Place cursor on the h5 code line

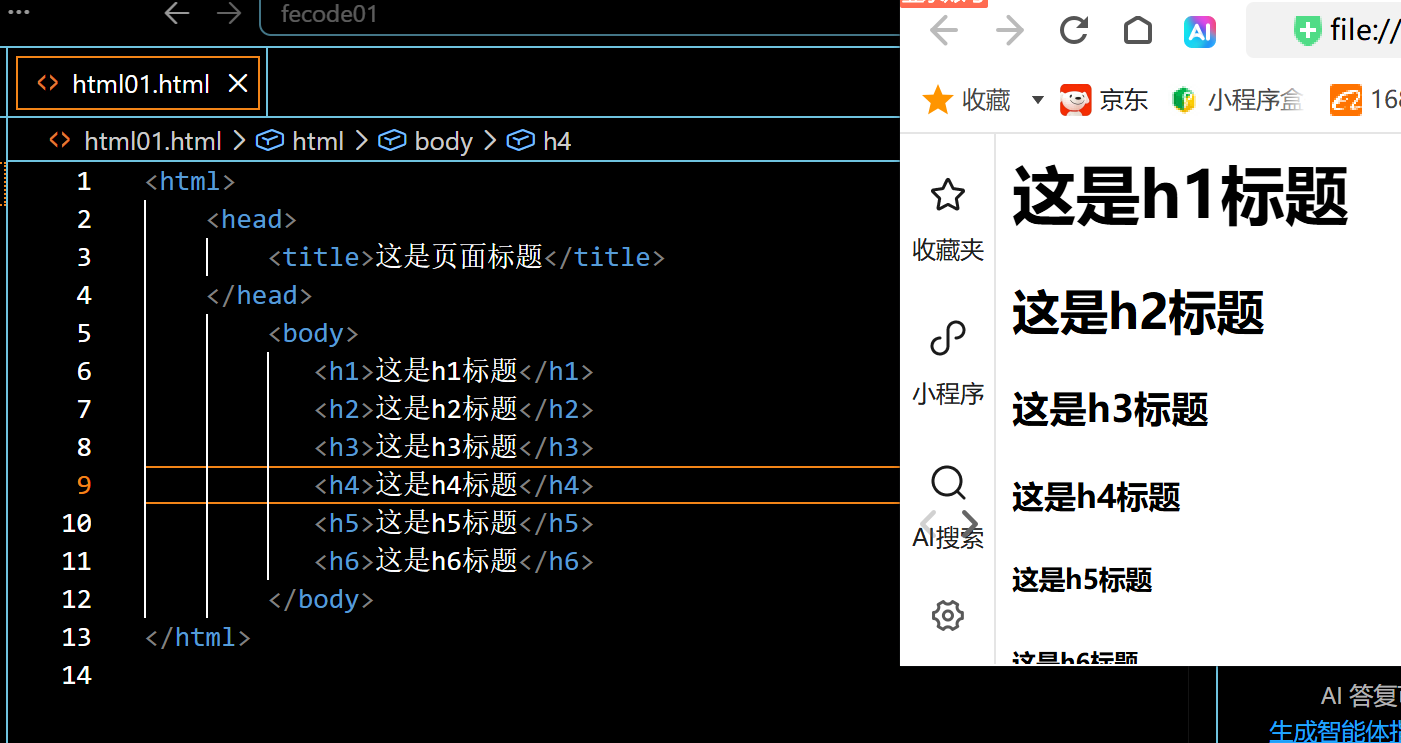[454, 523]
